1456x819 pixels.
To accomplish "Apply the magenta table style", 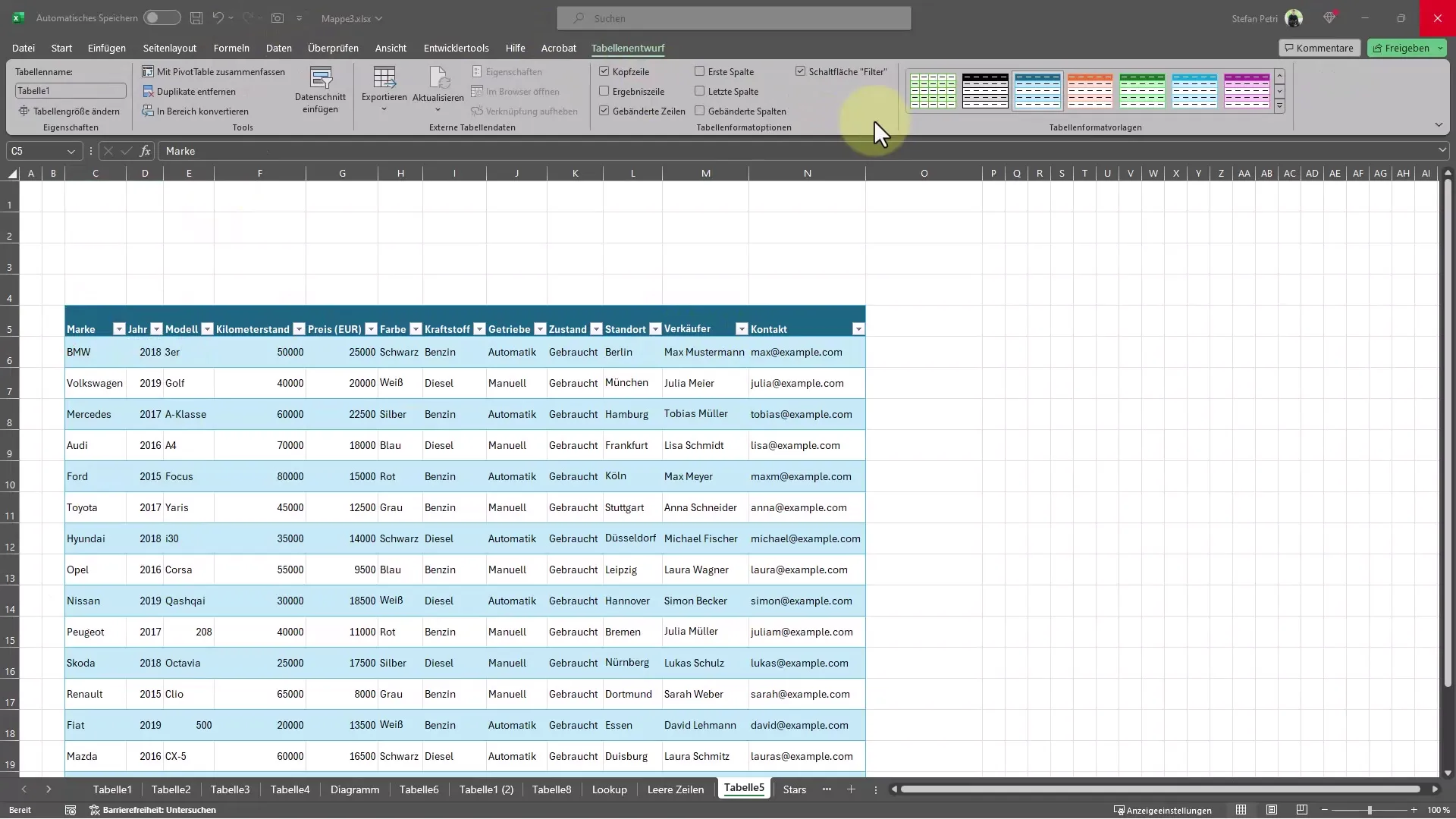I will click(1247, 91).
